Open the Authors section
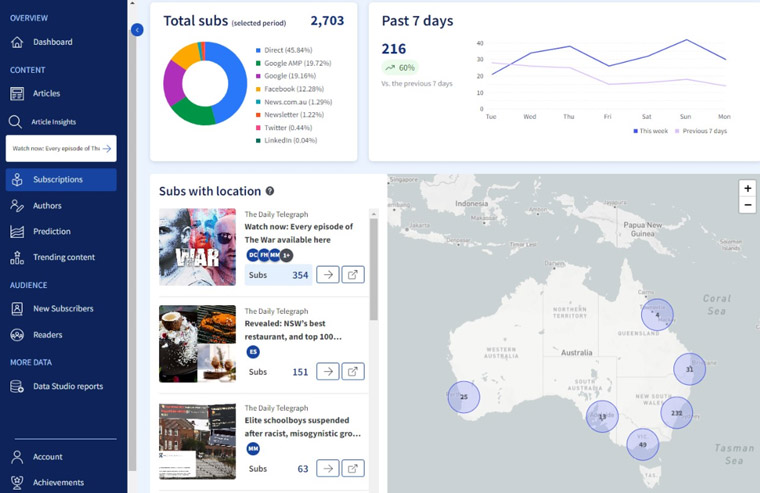Viewport: 760px width, 493px height. coord(47,206)
